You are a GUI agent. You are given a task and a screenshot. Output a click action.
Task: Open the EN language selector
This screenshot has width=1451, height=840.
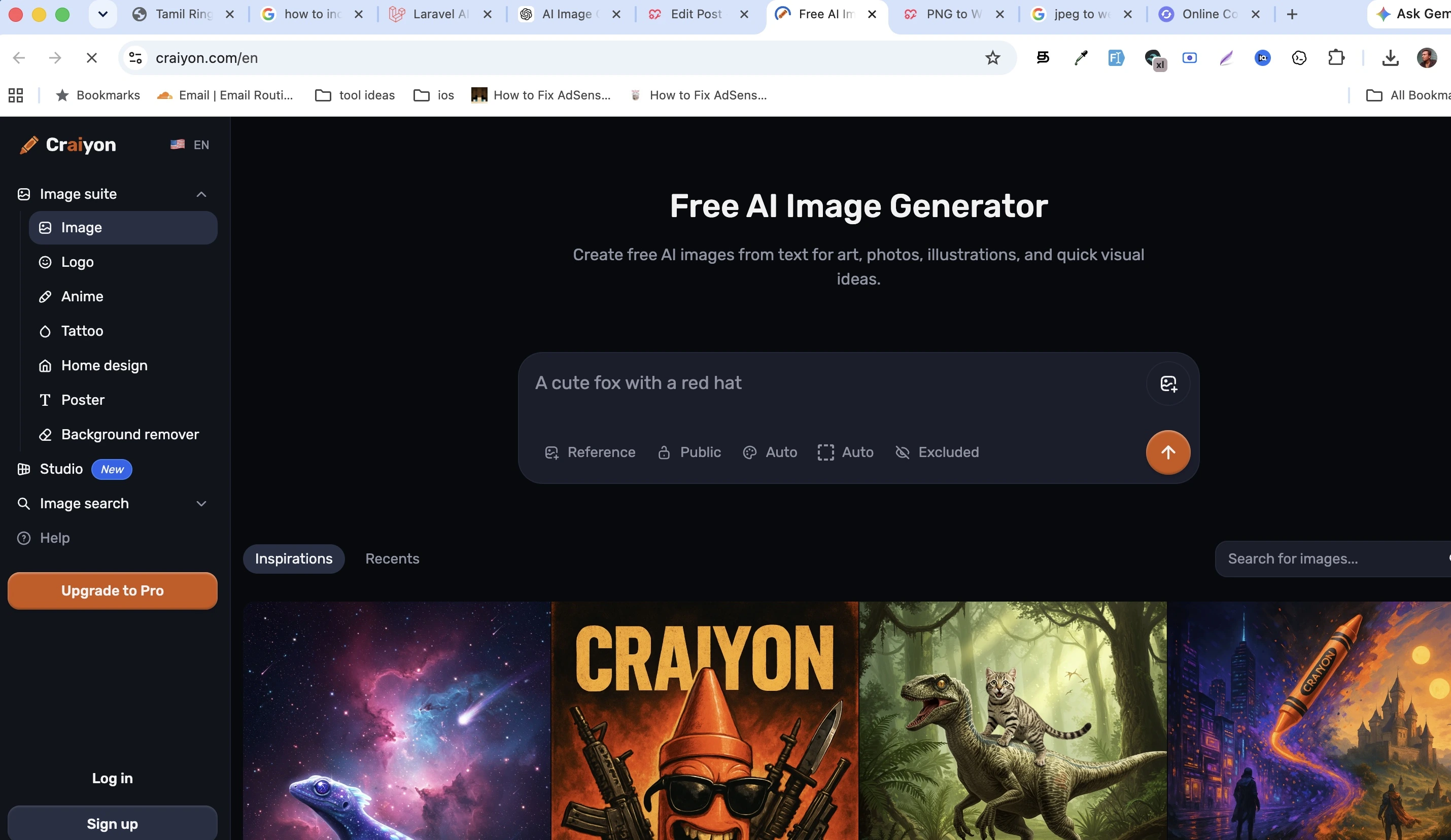[189, 145]
